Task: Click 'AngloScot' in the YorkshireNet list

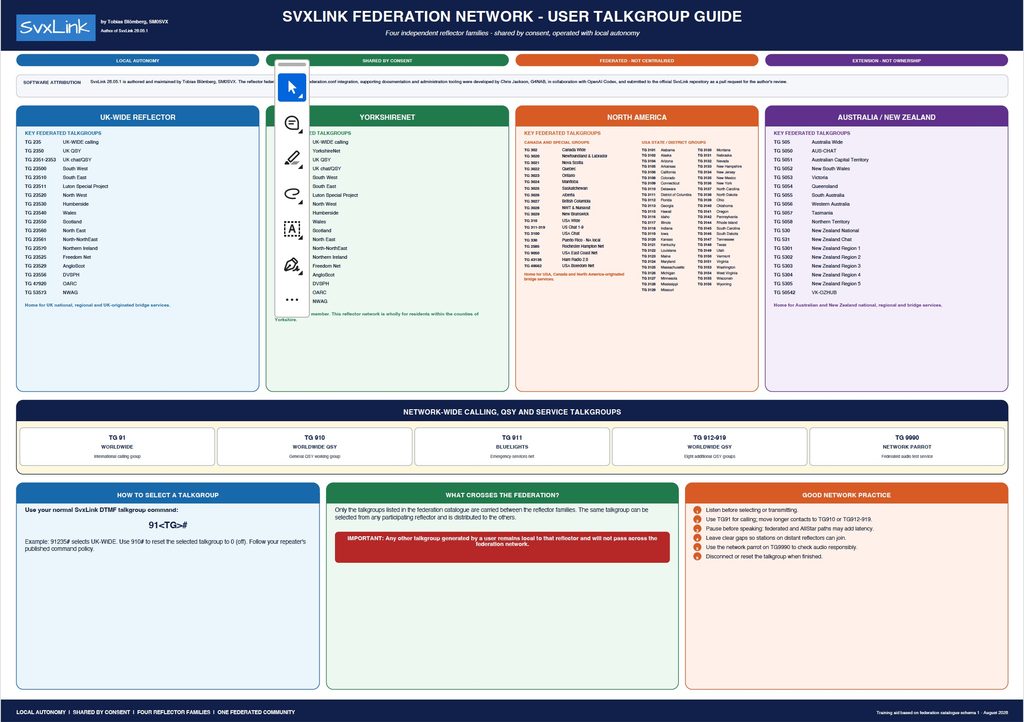Action: pyautogui.click(x=323, y=275)
